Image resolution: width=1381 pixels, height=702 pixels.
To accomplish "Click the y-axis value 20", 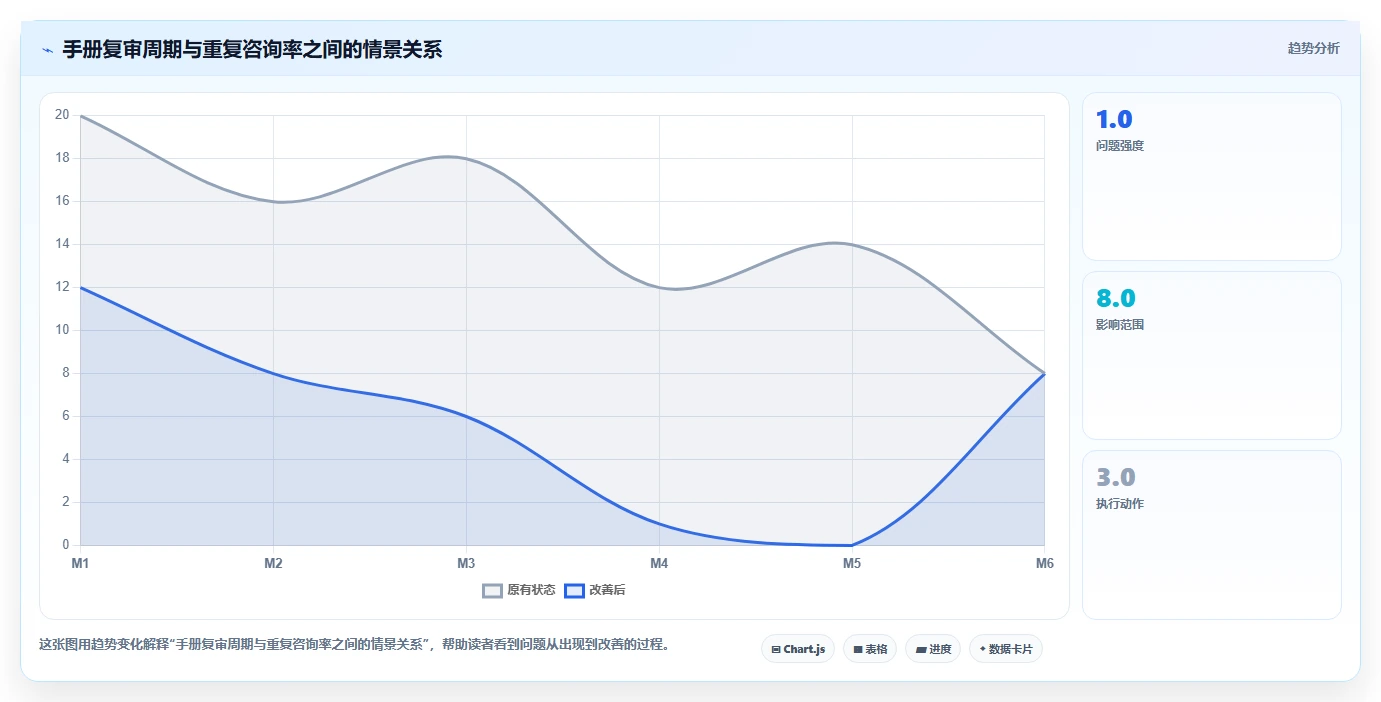I will click(x=62, y=115).
